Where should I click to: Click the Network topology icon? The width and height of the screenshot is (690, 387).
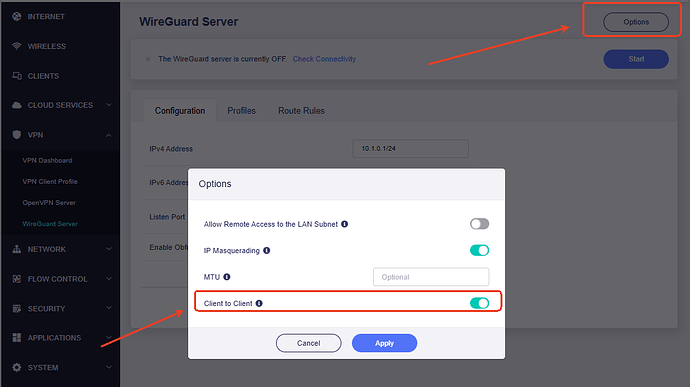pyautogui.click(x=17, y=249)
